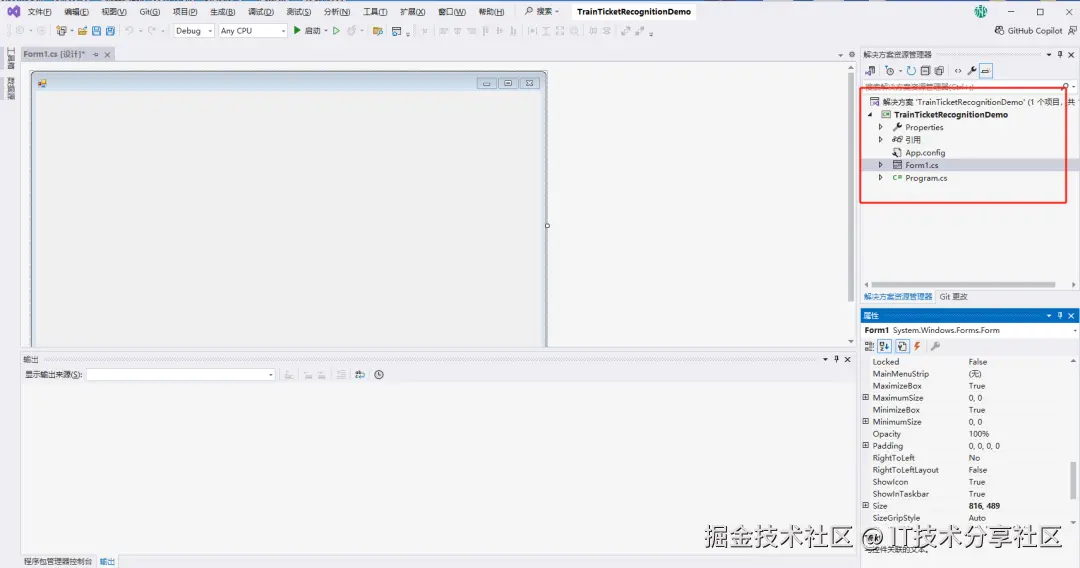Open the 视图(V) menu

(114, 12)
